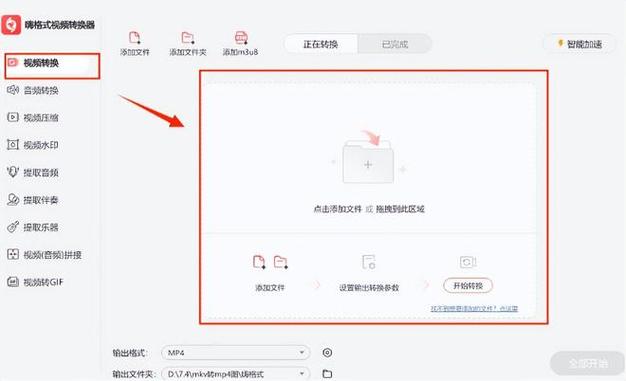Click the 提取伴奏 icon
Viewport: 626px width, 381px height.
click(13, 199)
